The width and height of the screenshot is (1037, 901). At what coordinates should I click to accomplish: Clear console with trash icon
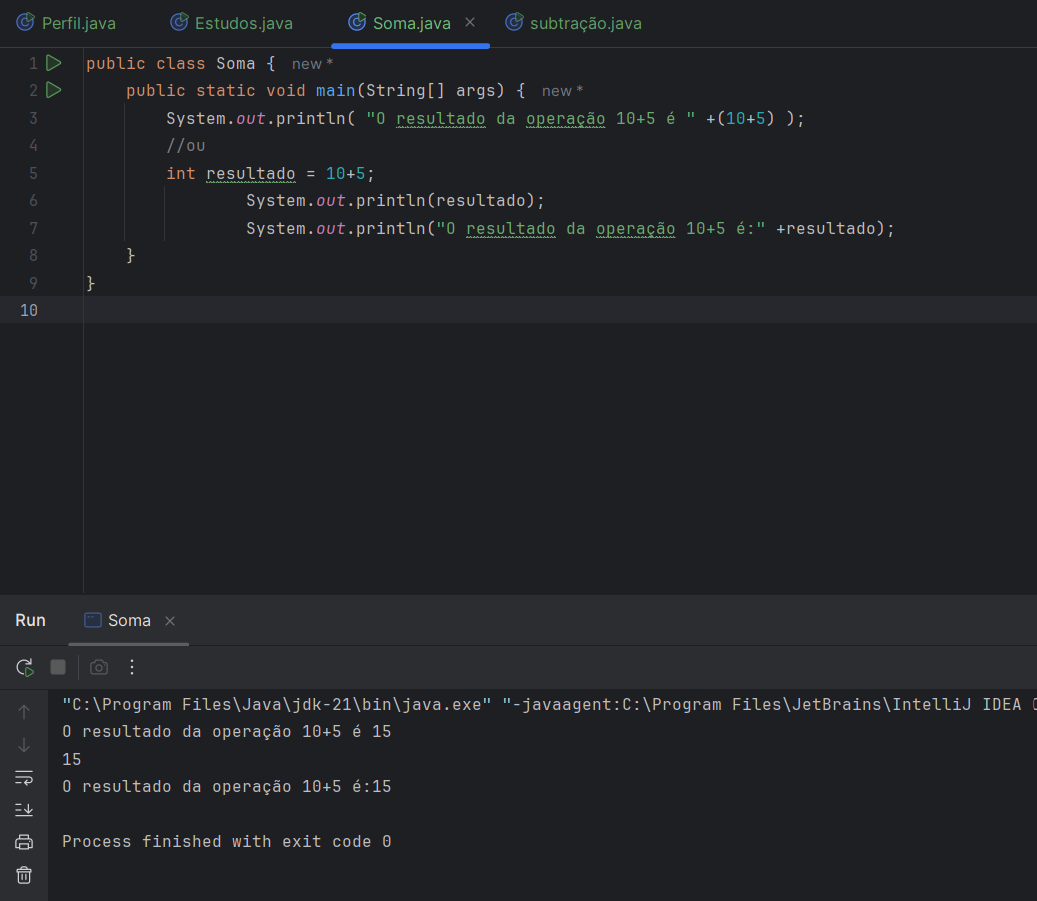(24, 875)
